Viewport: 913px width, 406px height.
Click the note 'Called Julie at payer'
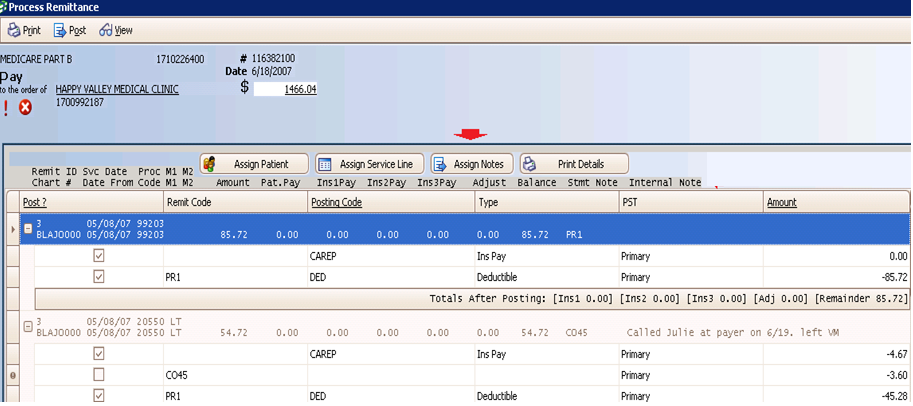pos(732,333)
